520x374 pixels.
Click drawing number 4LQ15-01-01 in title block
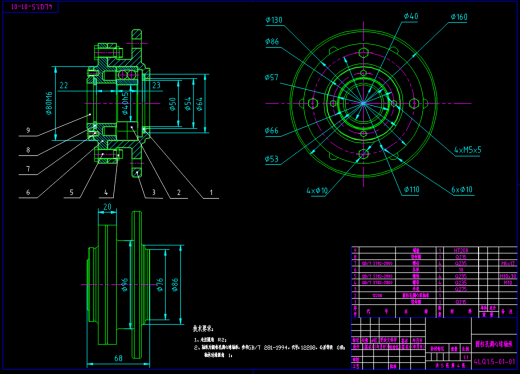(494, 362)
